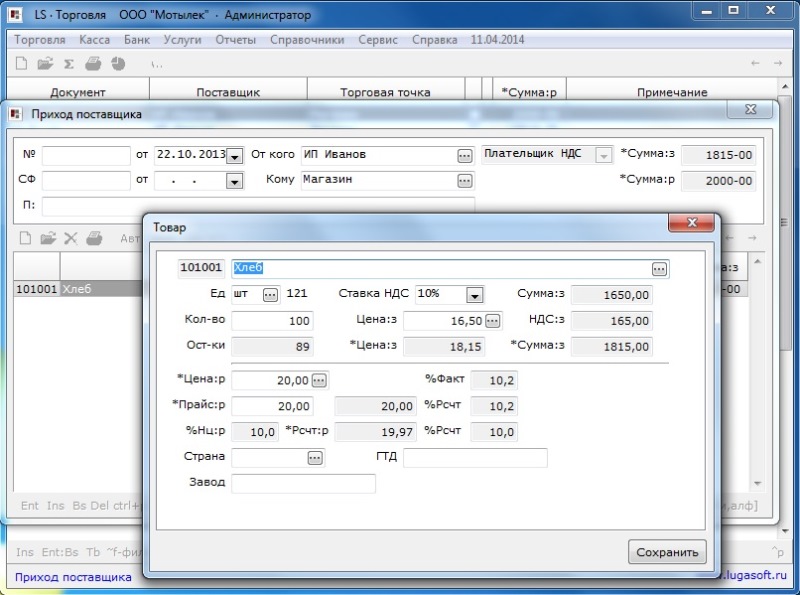This screenshot has width=800, height=595.
Task: Open the Услуги menu
Action: tap(182, 40)
